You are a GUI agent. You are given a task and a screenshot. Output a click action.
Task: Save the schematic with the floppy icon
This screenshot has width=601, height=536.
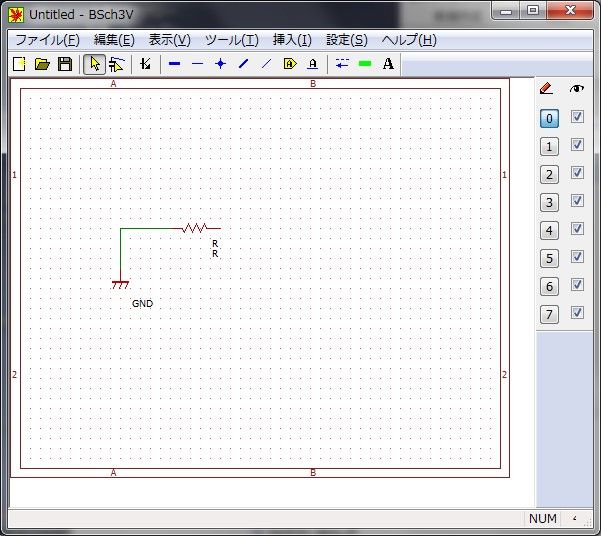click(65, 64)
